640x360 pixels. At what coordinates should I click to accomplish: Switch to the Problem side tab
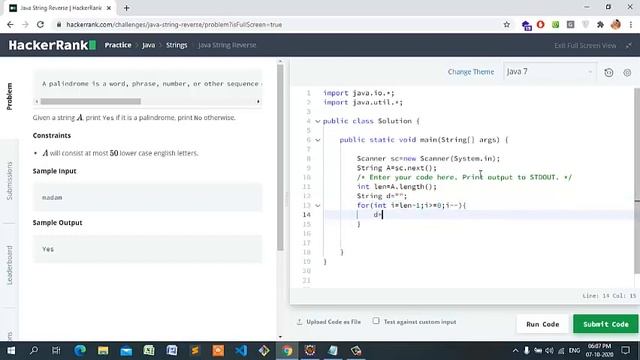(9, 96)
